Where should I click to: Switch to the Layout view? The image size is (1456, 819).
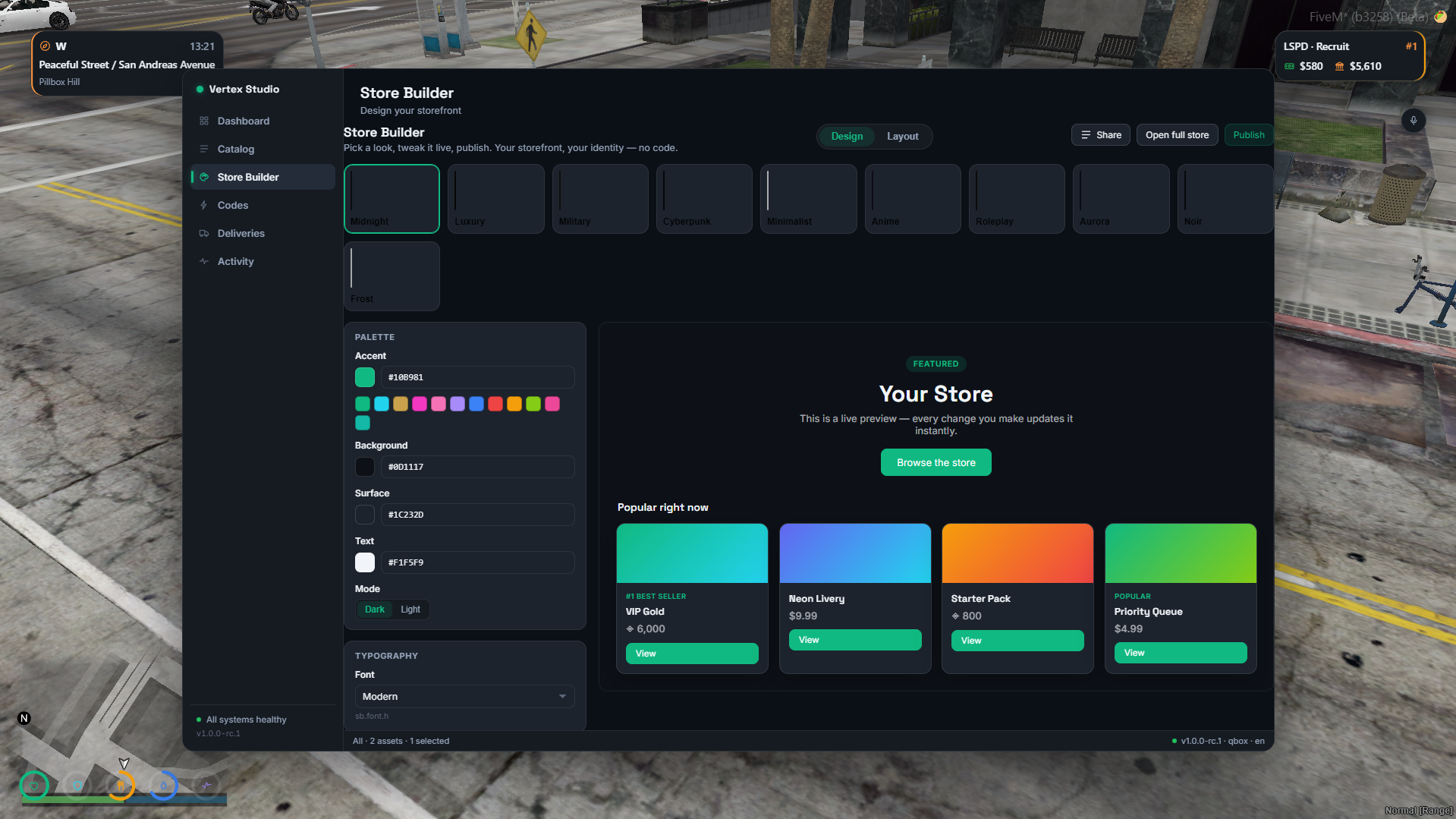click(x=902, y=137)
